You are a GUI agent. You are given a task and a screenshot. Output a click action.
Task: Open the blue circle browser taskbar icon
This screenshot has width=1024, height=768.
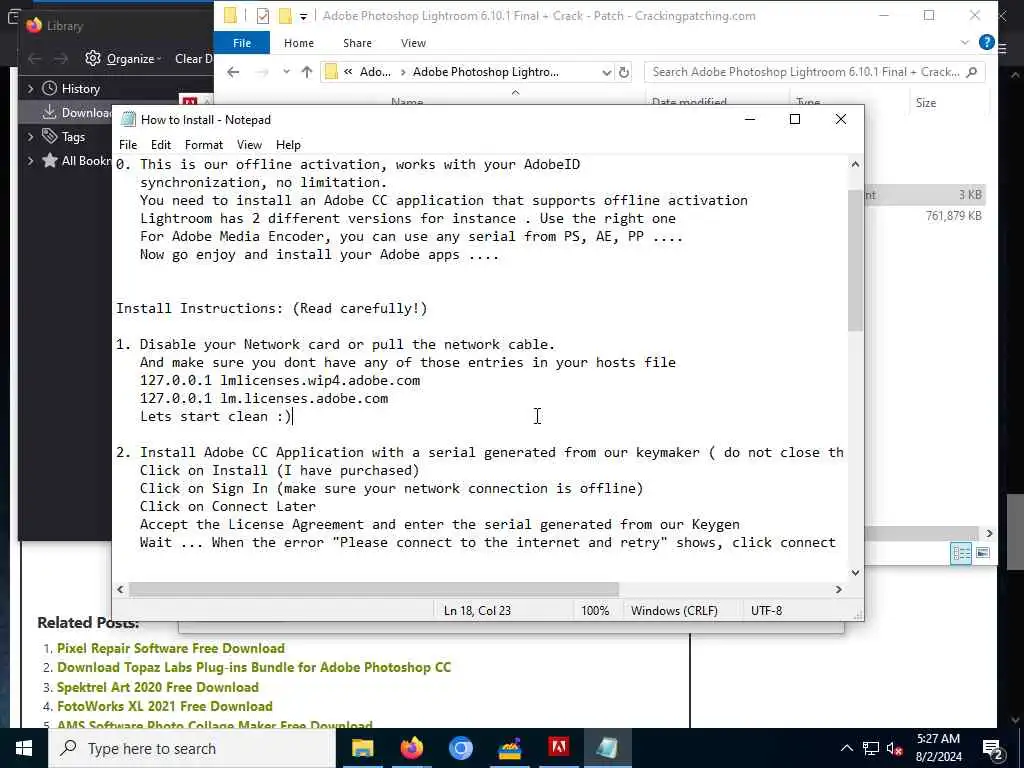(460, 748)
